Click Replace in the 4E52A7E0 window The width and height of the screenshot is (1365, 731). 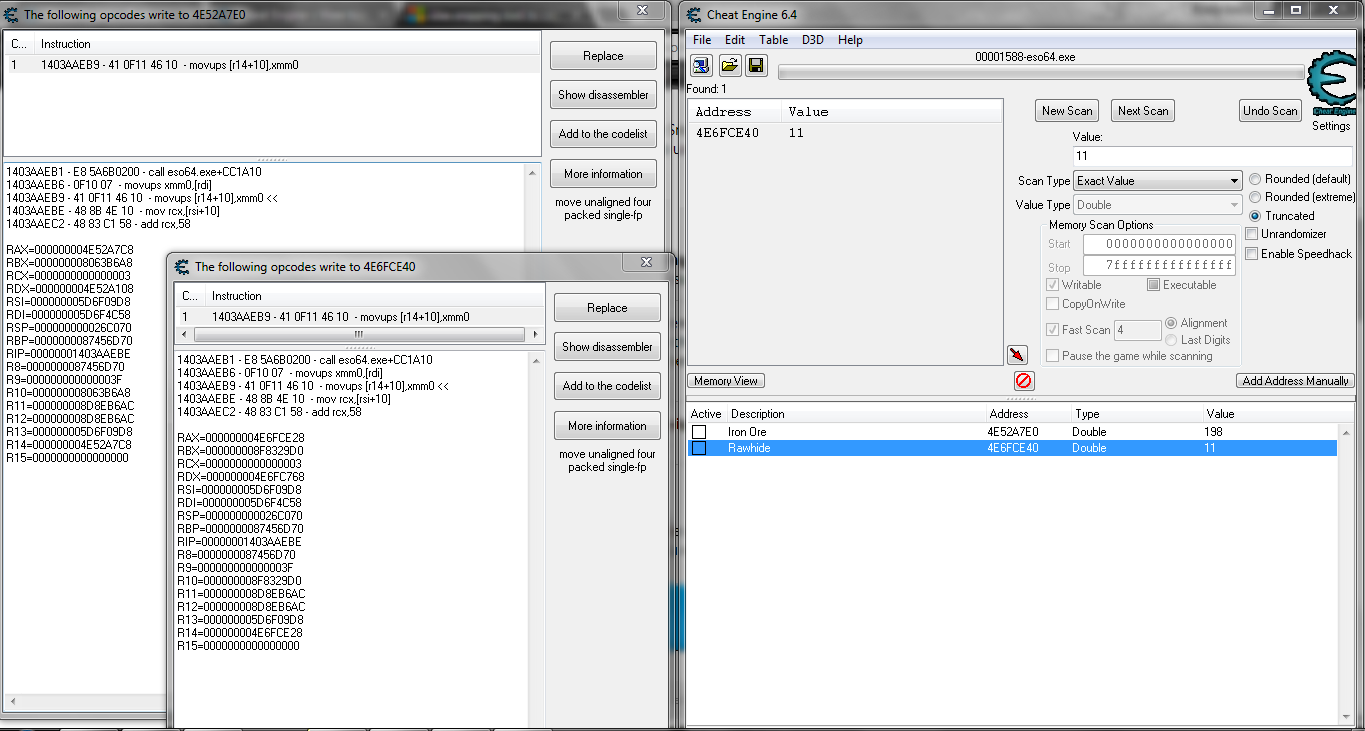(603, 56)
